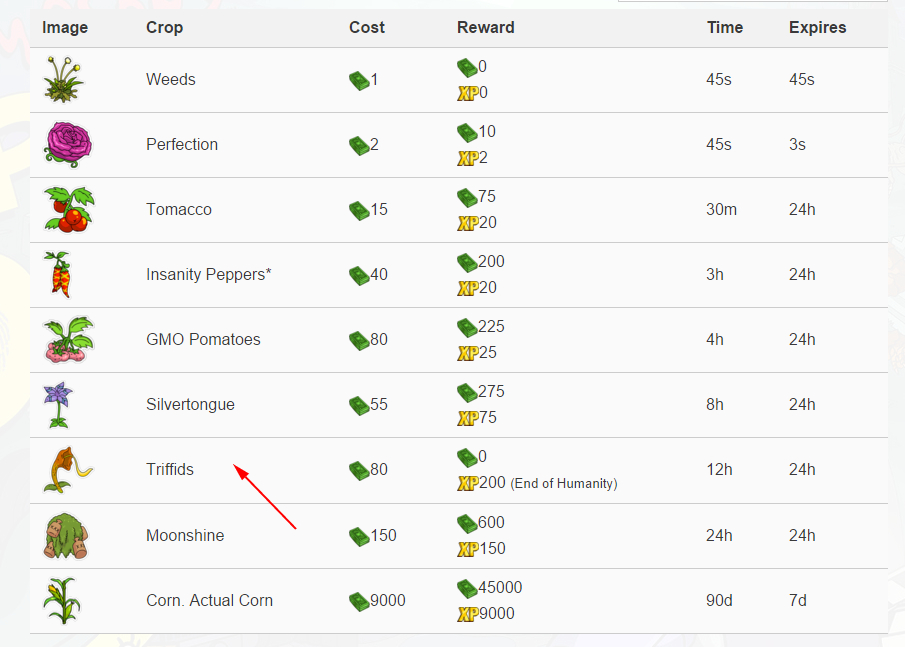Image resolution: width=905 pixels, height=647 pixels.
Task: Click the Triffids plant image
Action: coord(65,470)
